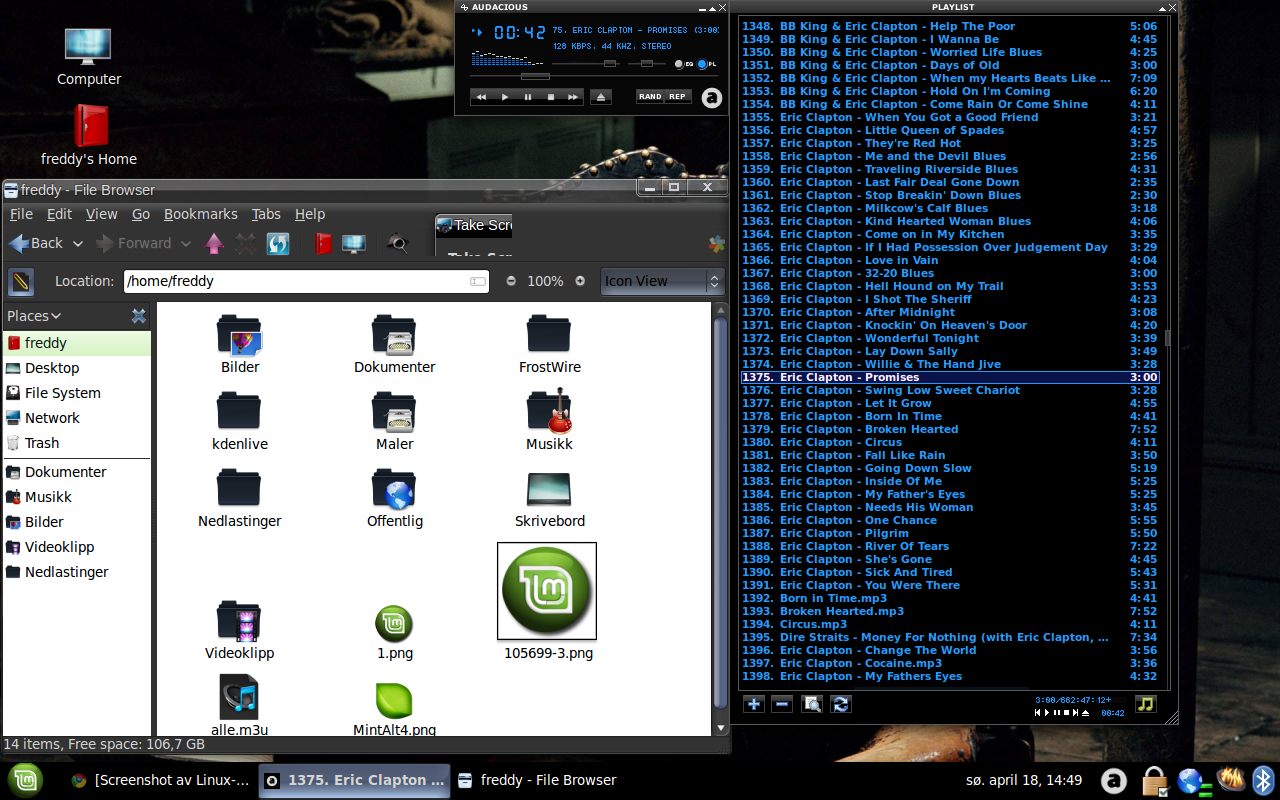Select playlist track 1398 My Fathers Eyes
Viewport: 1280px width, 800px height.
tap(950, 676)
